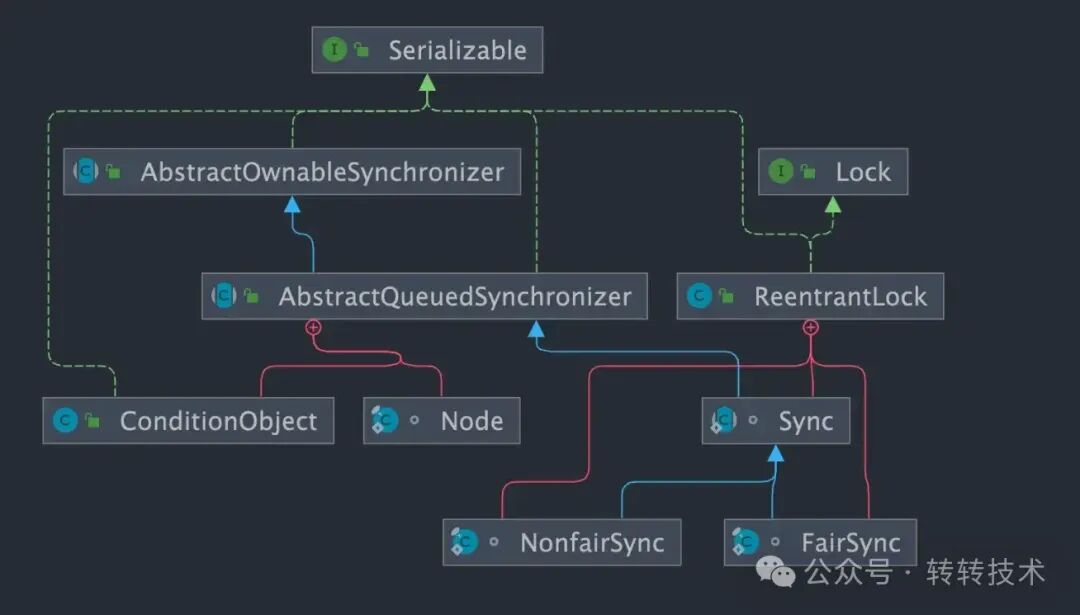Click the public-visibility icon on ReentrantLock
The width and height of the screenshot is (1080, 615).
coord(726,296)
